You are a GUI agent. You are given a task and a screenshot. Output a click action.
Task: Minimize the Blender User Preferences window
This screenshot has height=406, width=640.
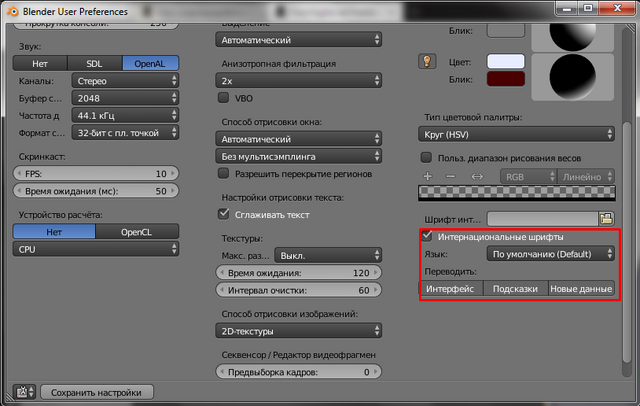pos(567,8)
